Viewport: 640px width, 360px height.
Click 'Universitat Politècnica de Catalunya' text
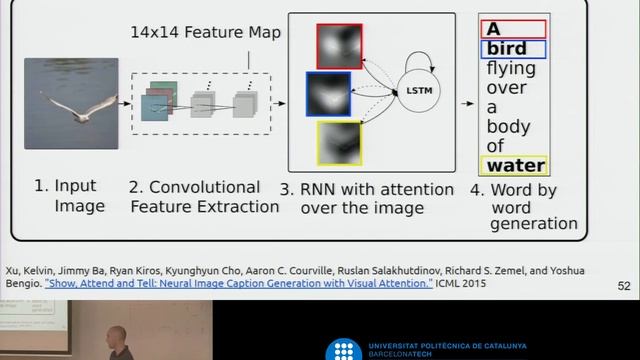coord(447,346)
